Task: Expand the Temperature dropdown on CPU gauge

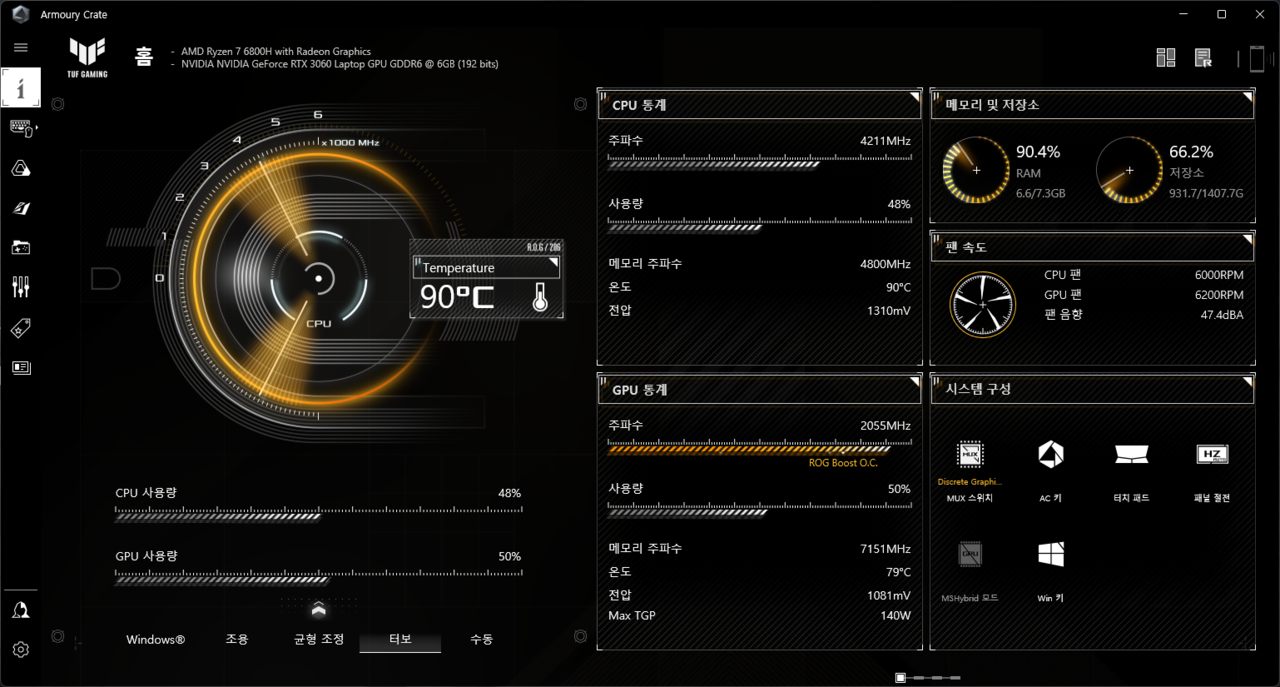Action: point(554,264)
